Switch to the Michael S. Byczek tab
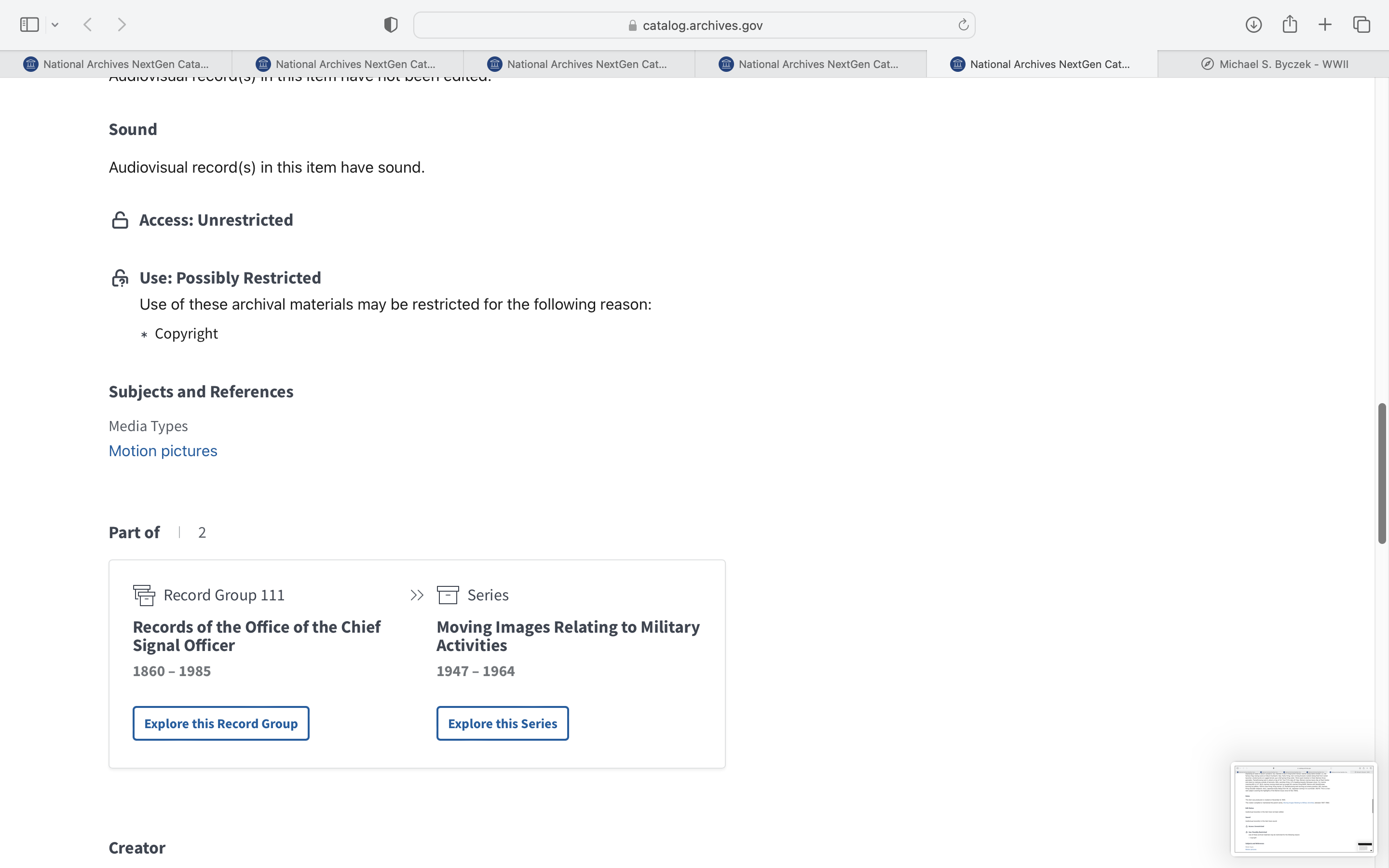 coord(1273,64)
